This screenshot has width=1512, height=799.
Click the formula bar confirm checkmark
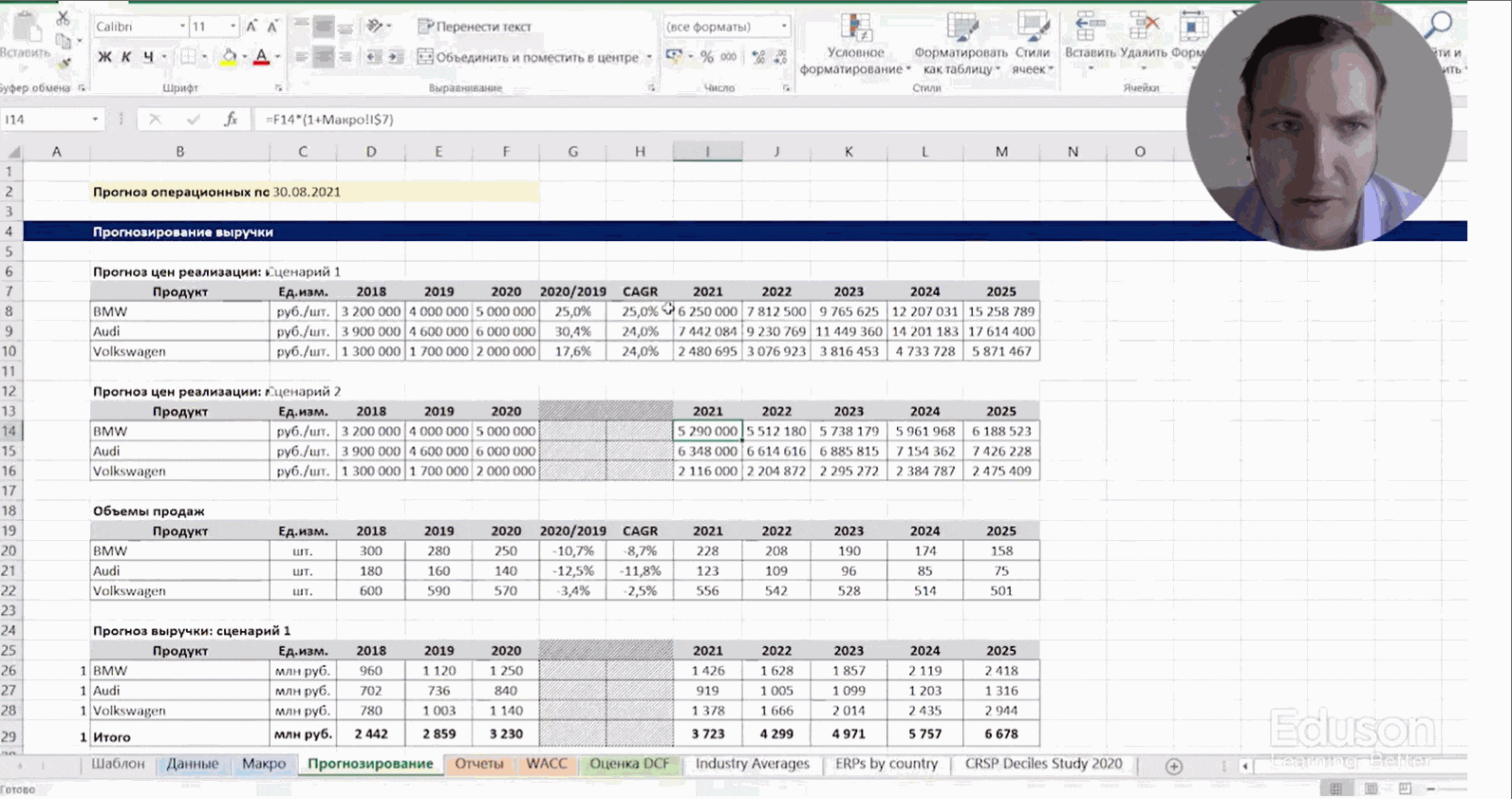(194, 120)
